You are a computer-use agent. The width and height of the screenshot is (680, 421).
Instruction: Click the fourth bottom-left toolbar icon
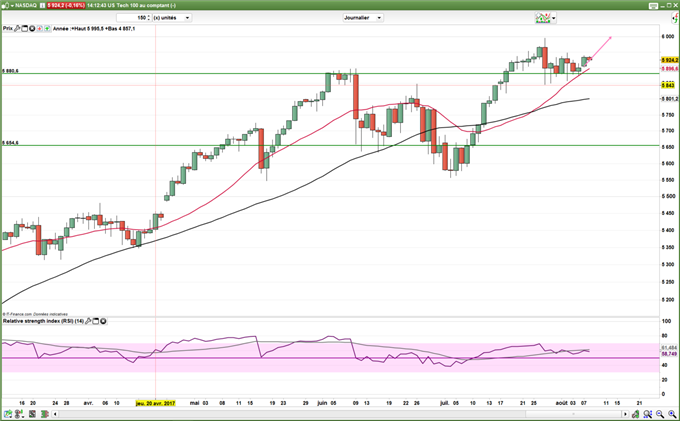tap(45, 414)
